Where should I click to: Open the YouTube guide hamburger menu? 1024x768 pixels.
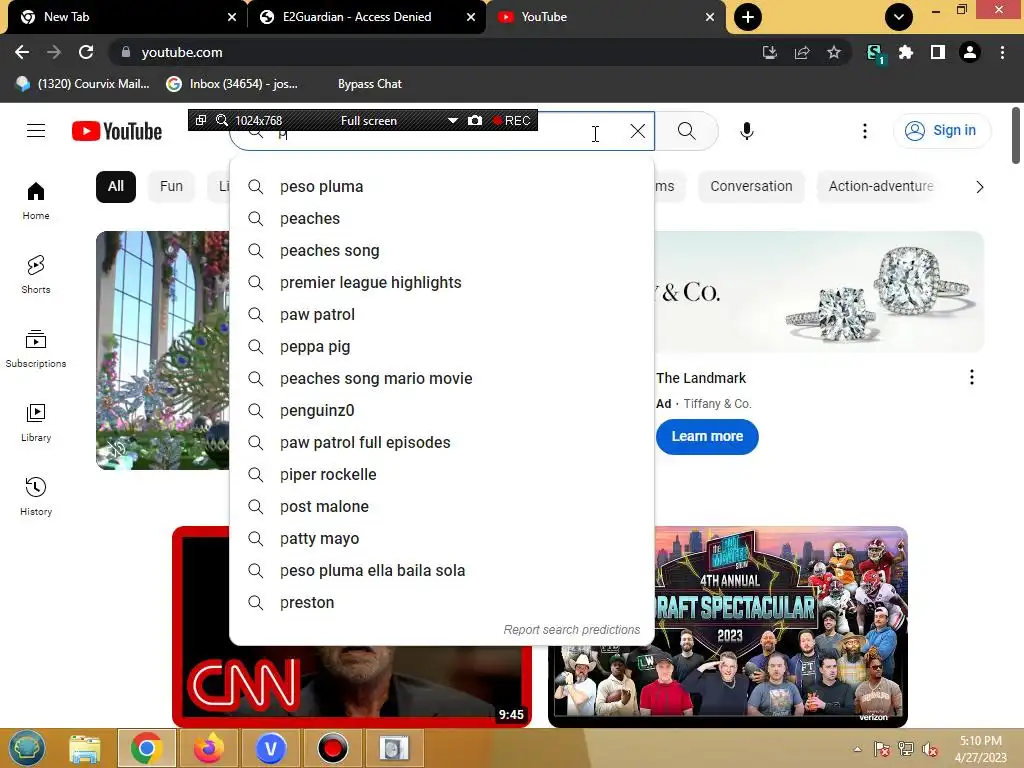36,131
